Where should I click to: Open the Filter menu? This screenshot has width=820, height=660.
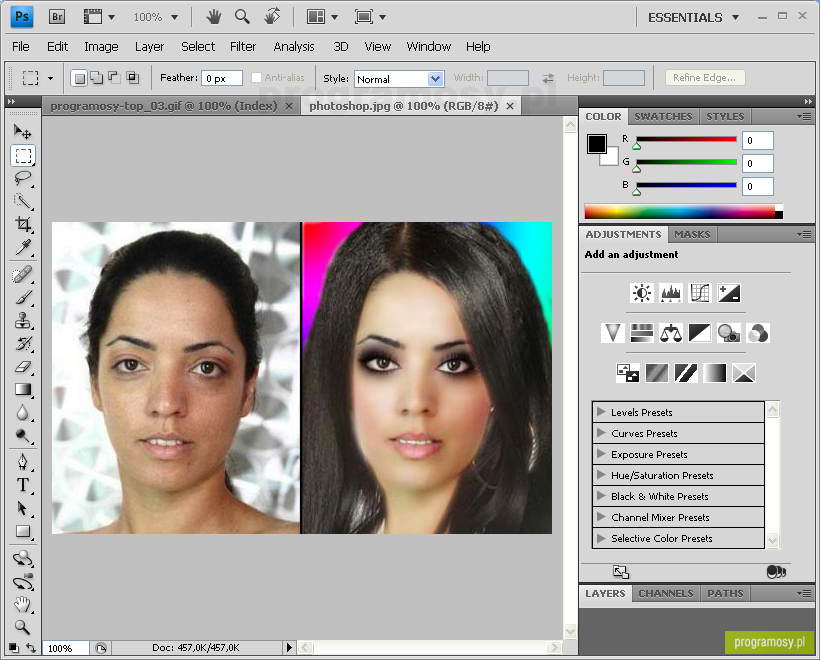(243, 47)
